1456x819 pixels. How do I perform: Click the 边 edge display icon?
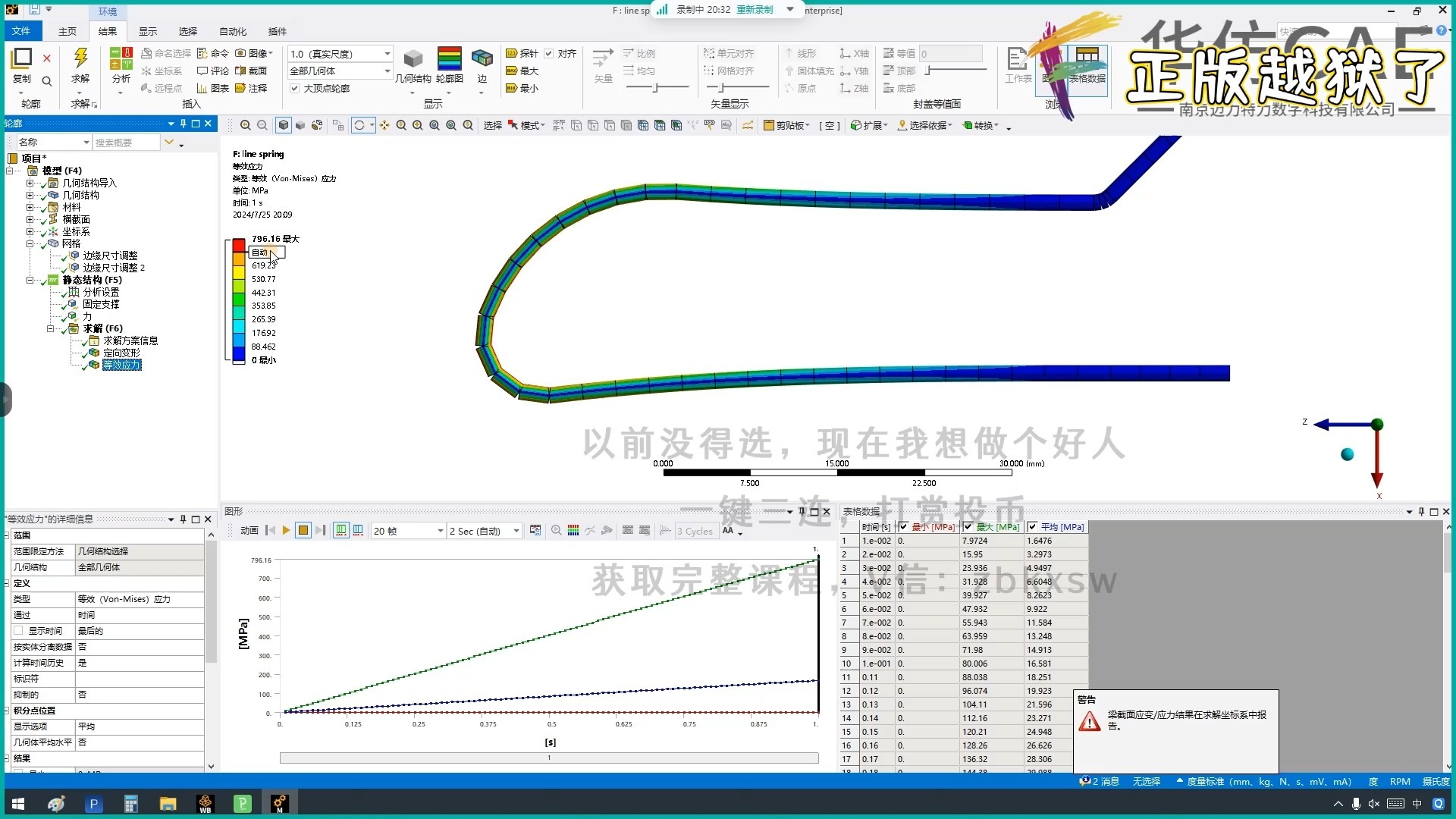click(x=482, y=59)
